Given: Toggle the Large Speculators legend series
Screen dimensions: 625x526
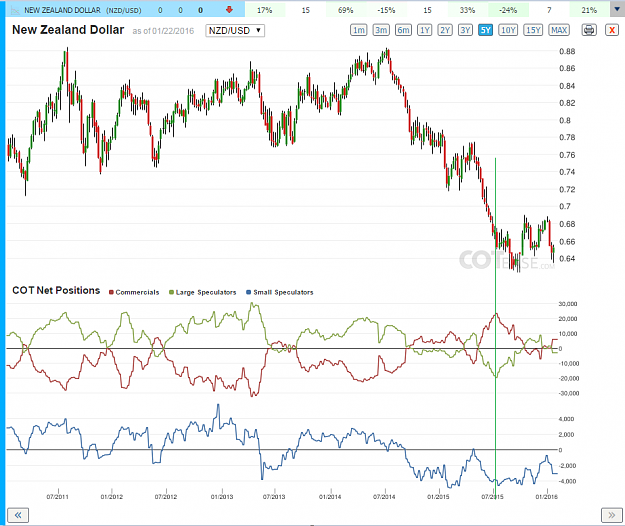Looking at the screenshot, I should click(x=203, y=292).
